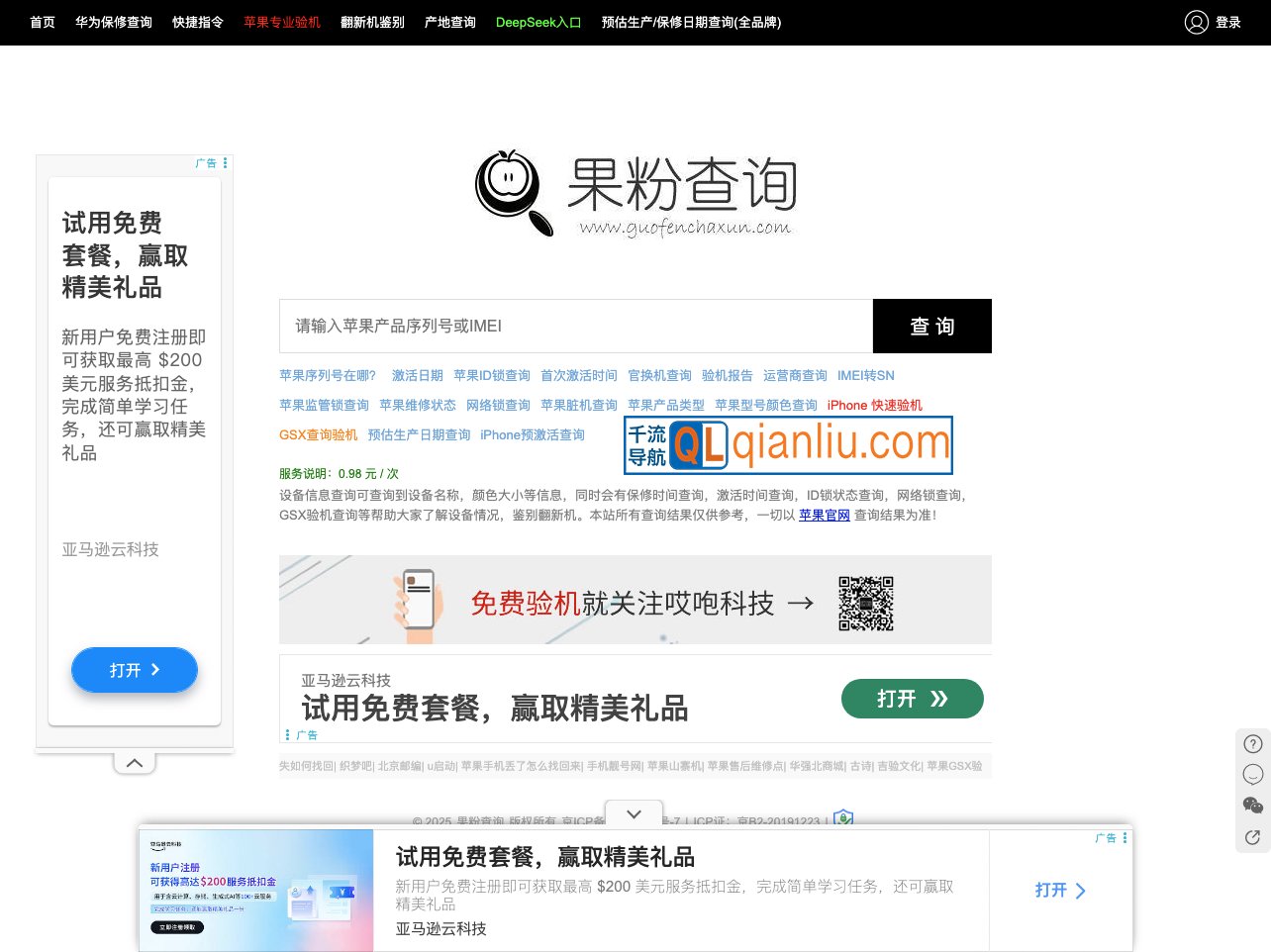Screen dimensions: 1271x952
Task: Click the share/external link icon at bottom right
Action: pyautogui.click(x=1251, y=837)
